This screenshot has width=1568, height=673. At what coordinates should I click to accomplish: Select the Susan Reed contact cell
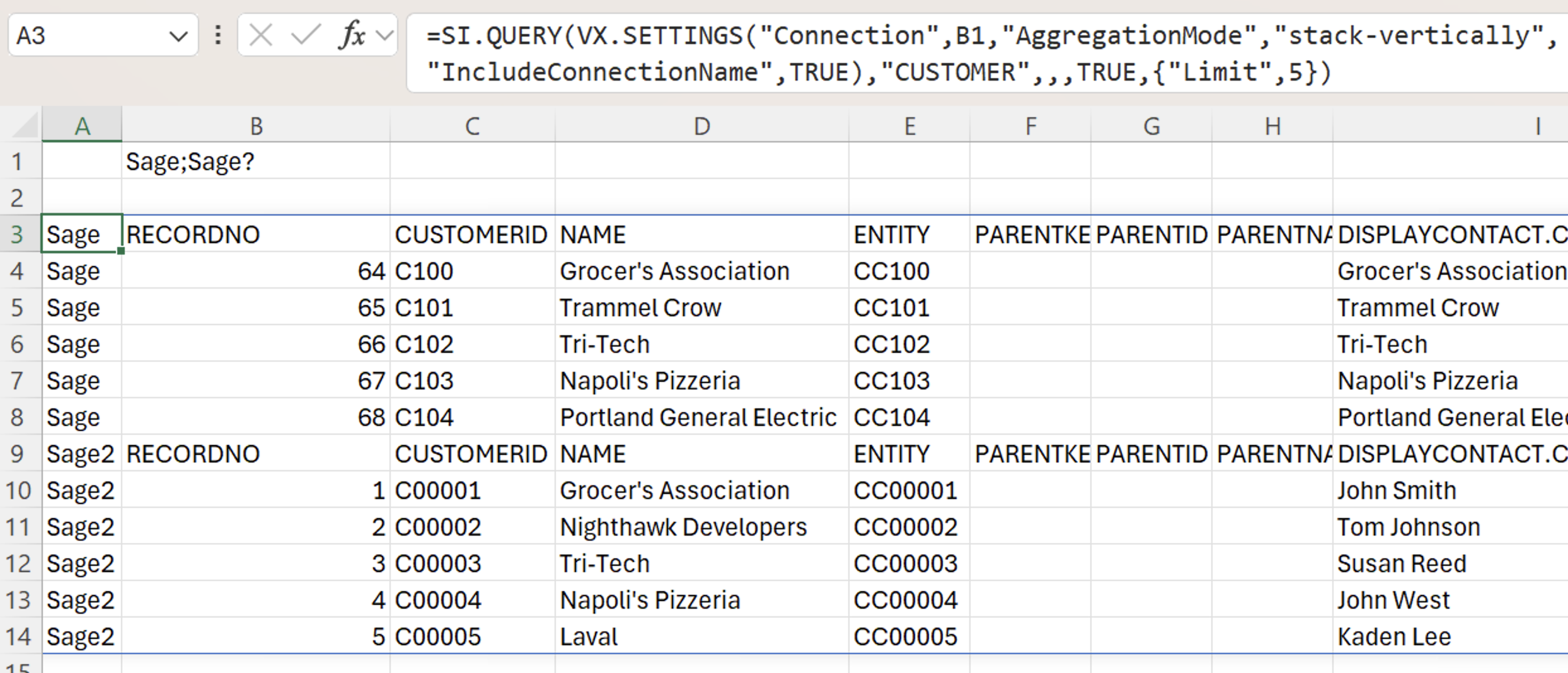coord(1450,563)
